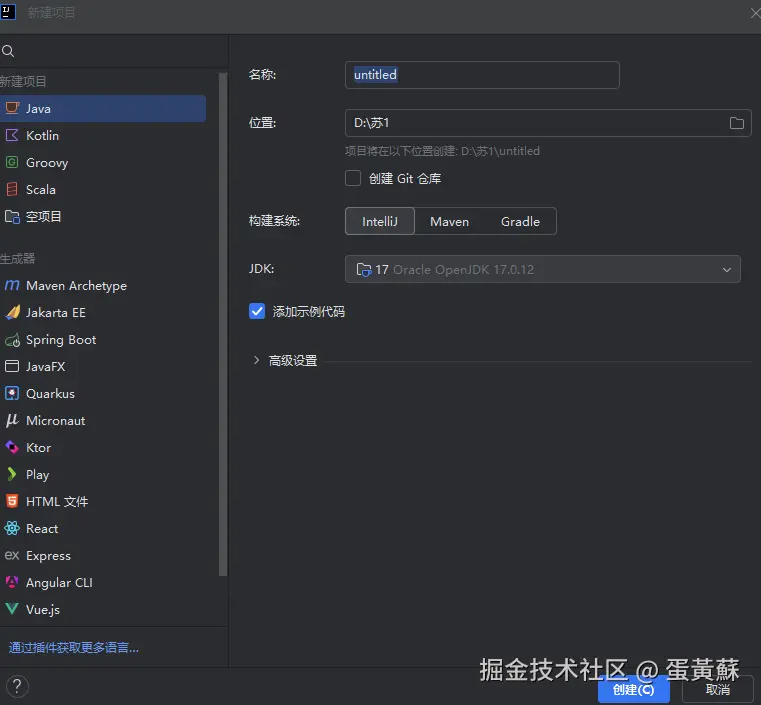Image resolution: width=761 pixels, height=705 pixels.
Task: Click the sidebar vertical scrollbar
Action: coord(223,324)
